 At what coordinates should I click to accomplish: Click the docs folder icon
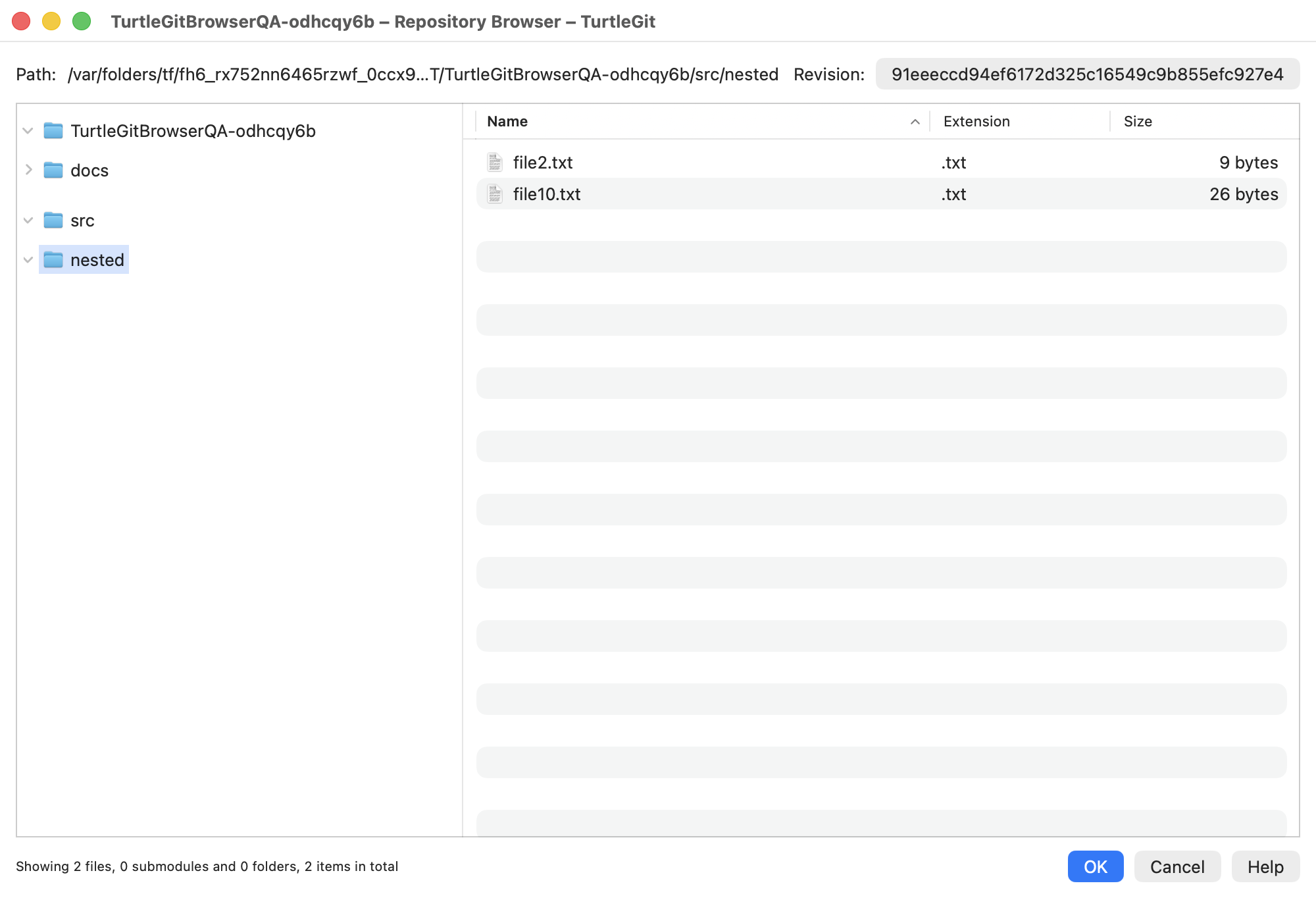(x=53, y=171)
